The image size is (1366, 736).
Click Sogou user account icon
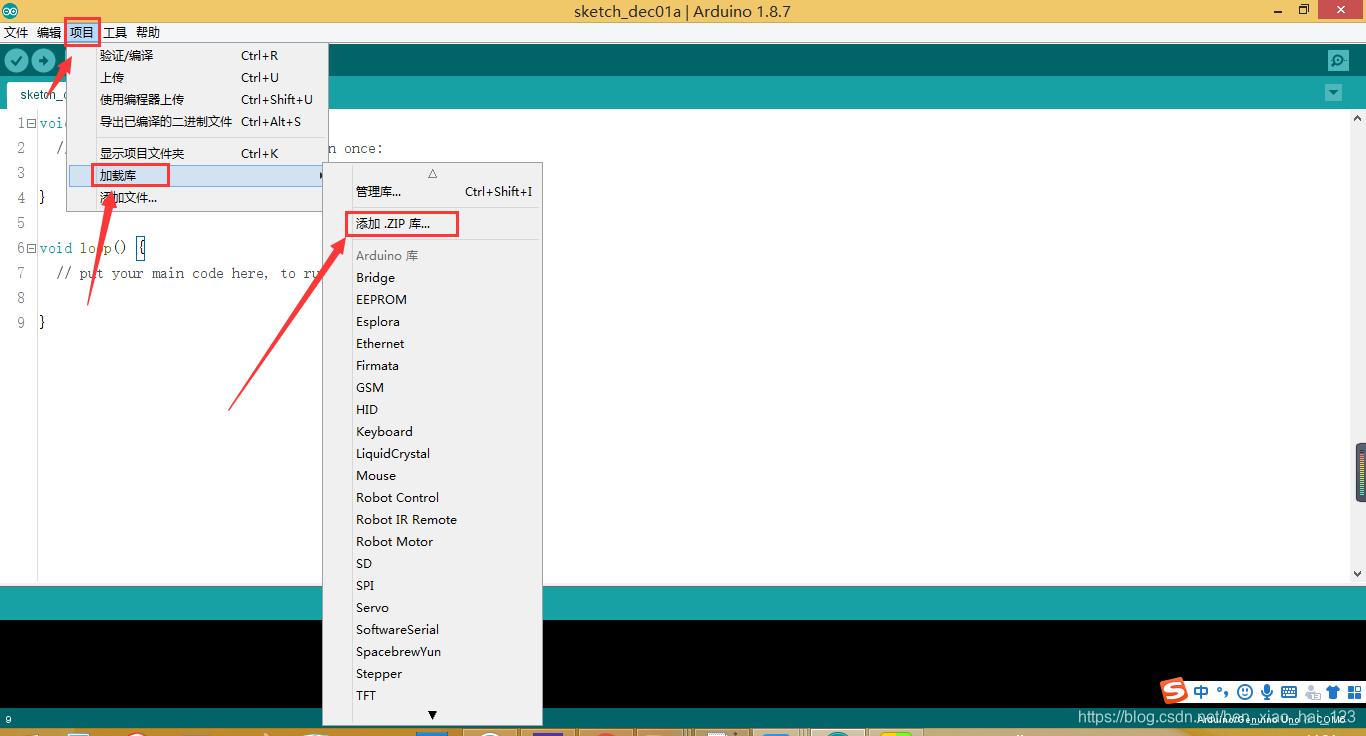(1312, 692)
